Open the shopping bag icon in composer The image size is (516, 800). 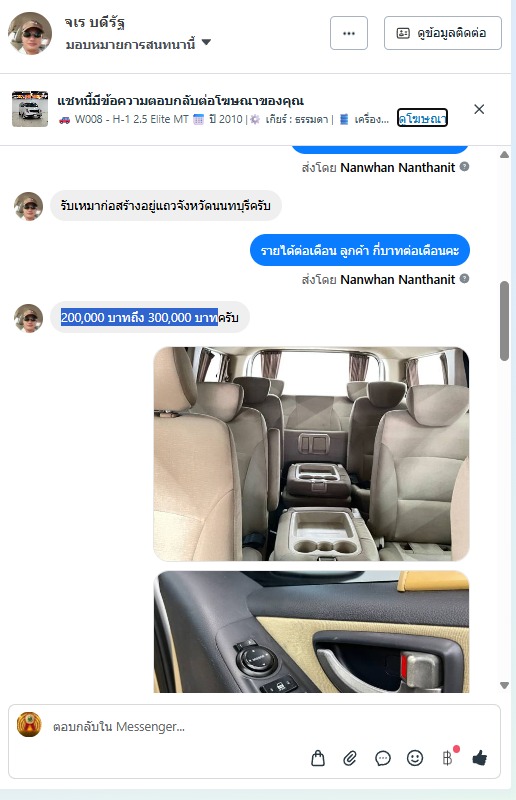[x=318, y=758]
